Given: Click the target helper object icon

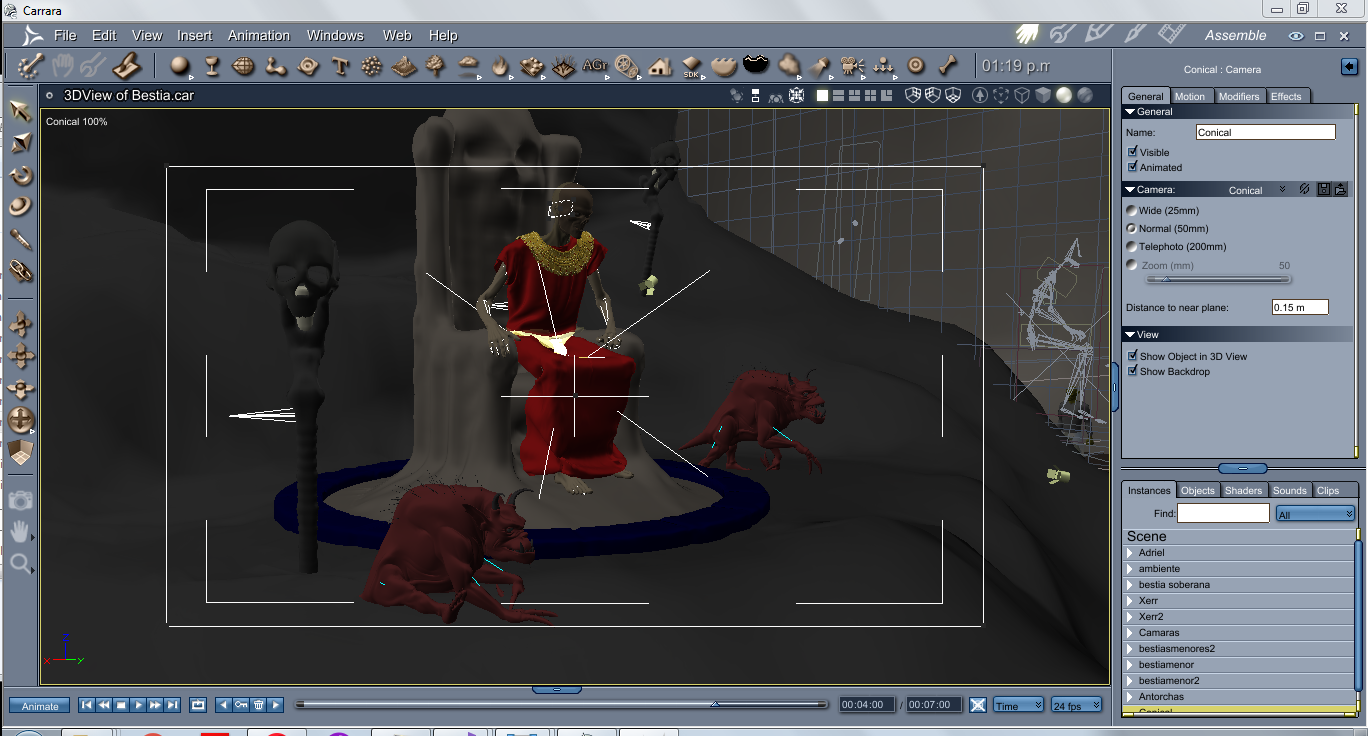Looking at the screenshot, I should 916,66.
